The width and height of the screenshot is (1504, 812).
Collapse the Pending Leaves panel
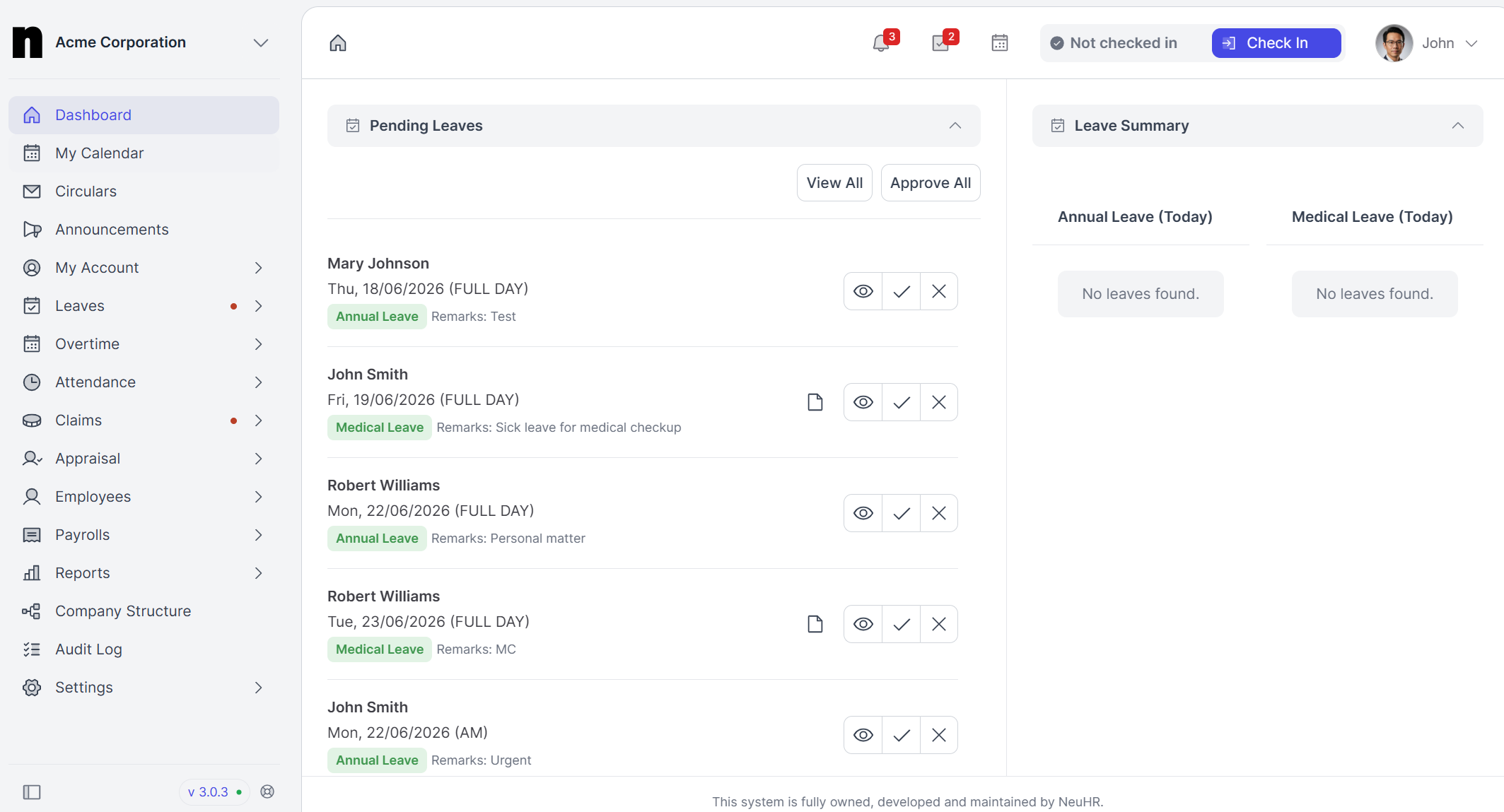click(955, 126)
